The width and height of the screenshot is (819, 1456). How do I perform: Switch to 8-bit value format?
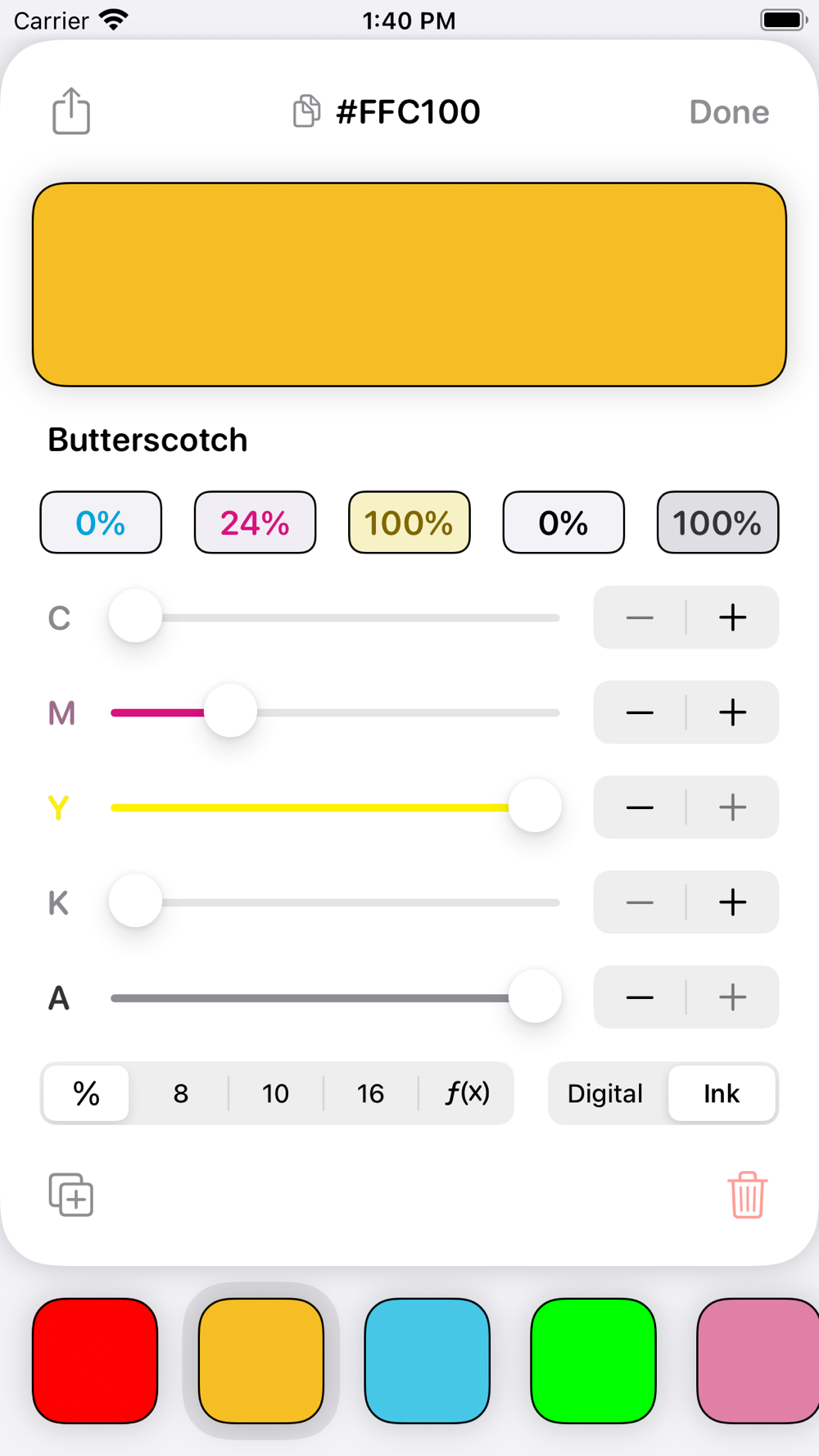click(181, 1093)
